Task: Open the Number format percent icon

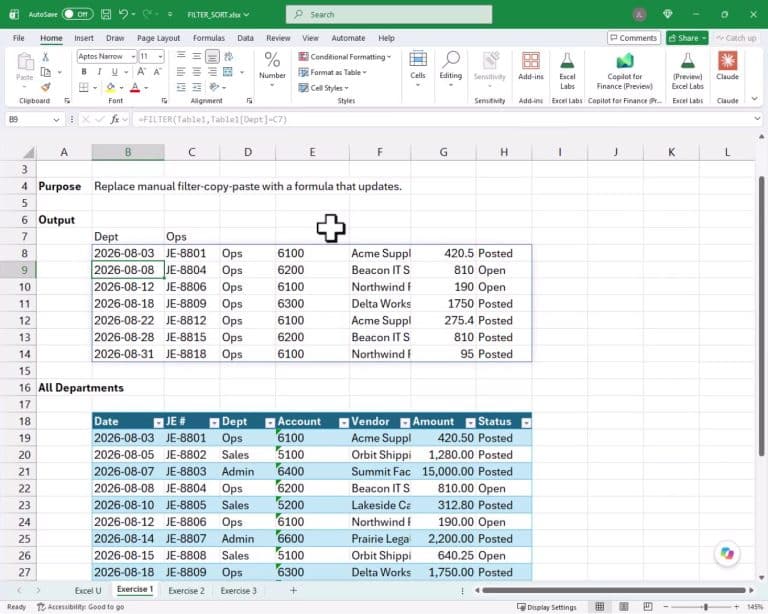Action: click(272, 60)
